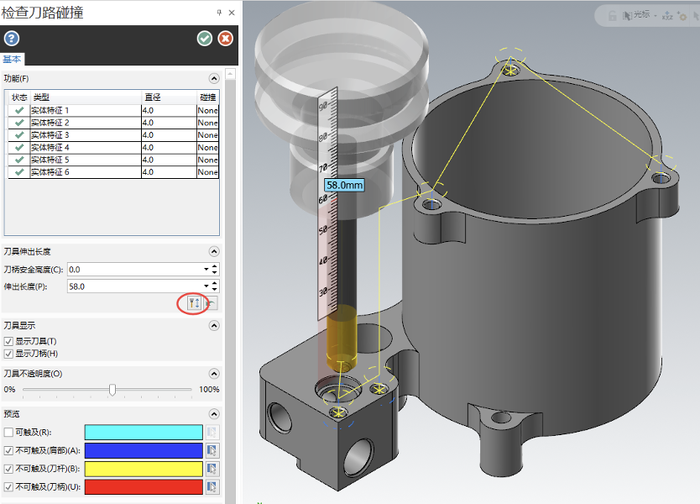
Task: Pin the 检查刀路碰撞 panel with the pushpin icon
Action: click(x=219, y=12)
